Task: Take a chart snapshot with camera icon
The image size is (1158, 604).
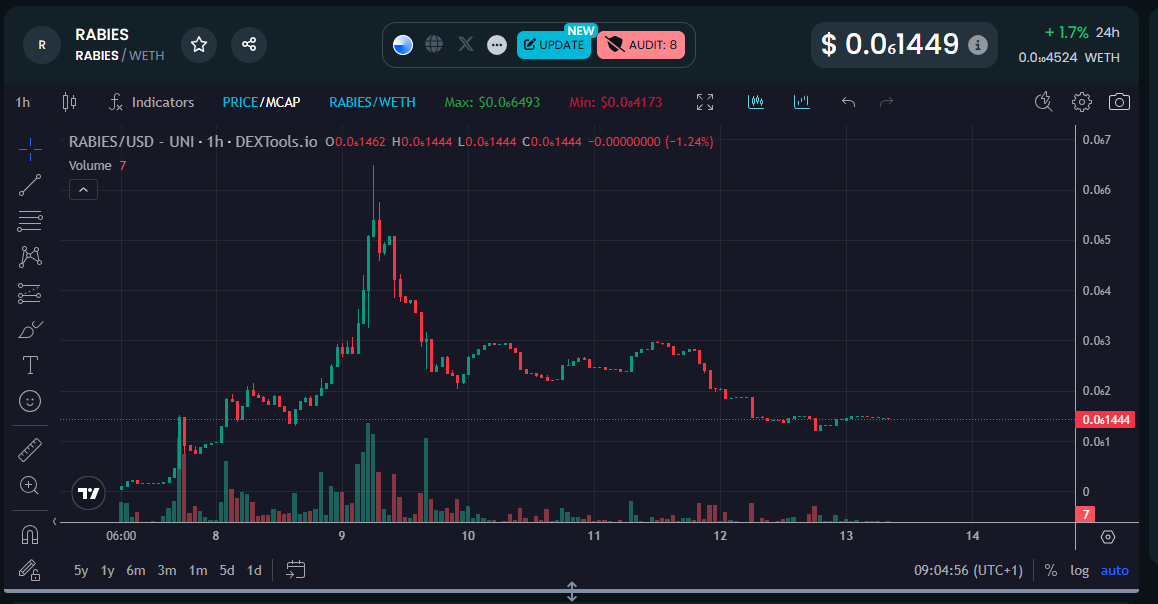Action: (x=1120, y=102)
